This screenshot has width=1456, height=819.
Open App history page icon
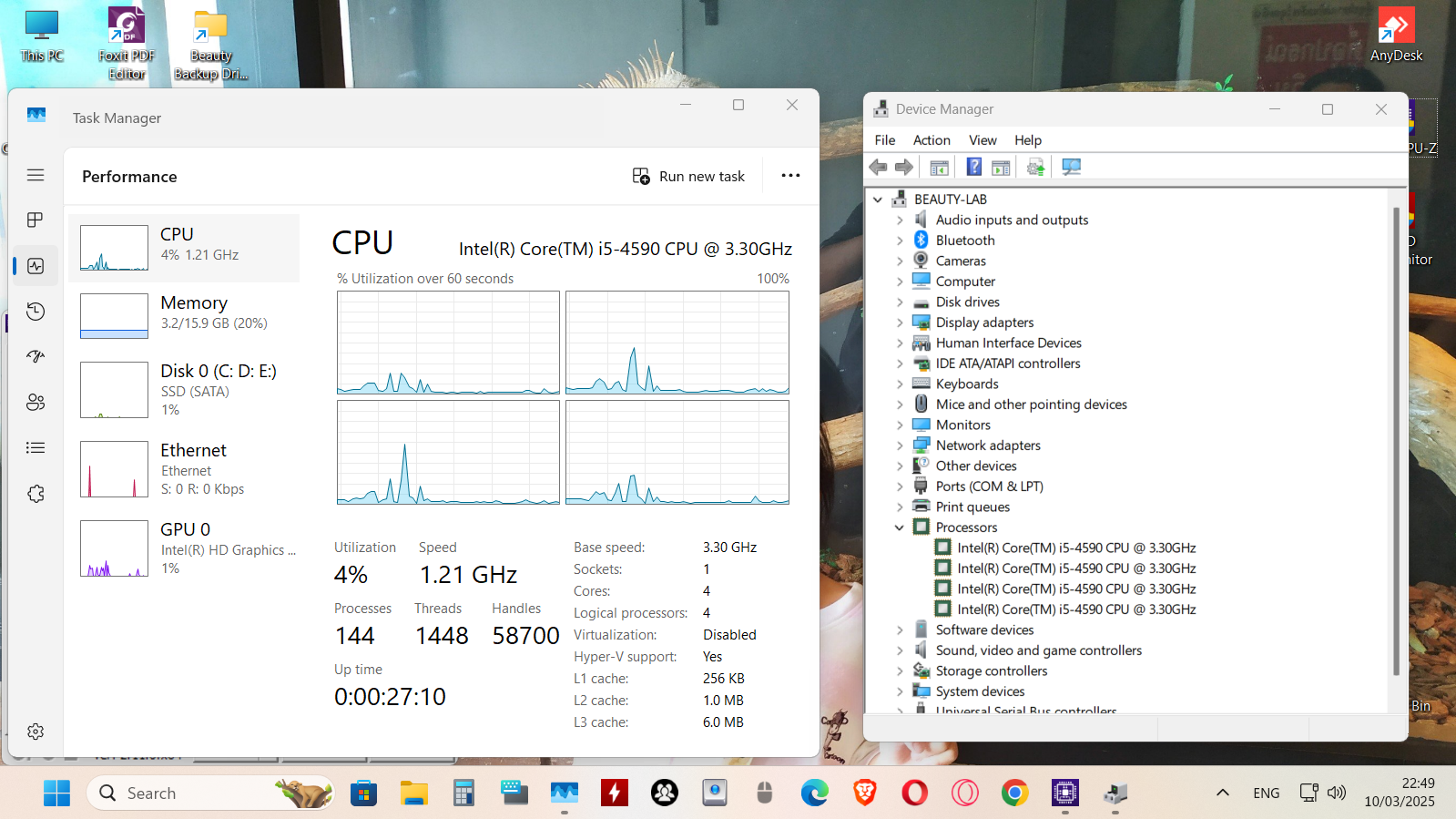pos(36,312)
